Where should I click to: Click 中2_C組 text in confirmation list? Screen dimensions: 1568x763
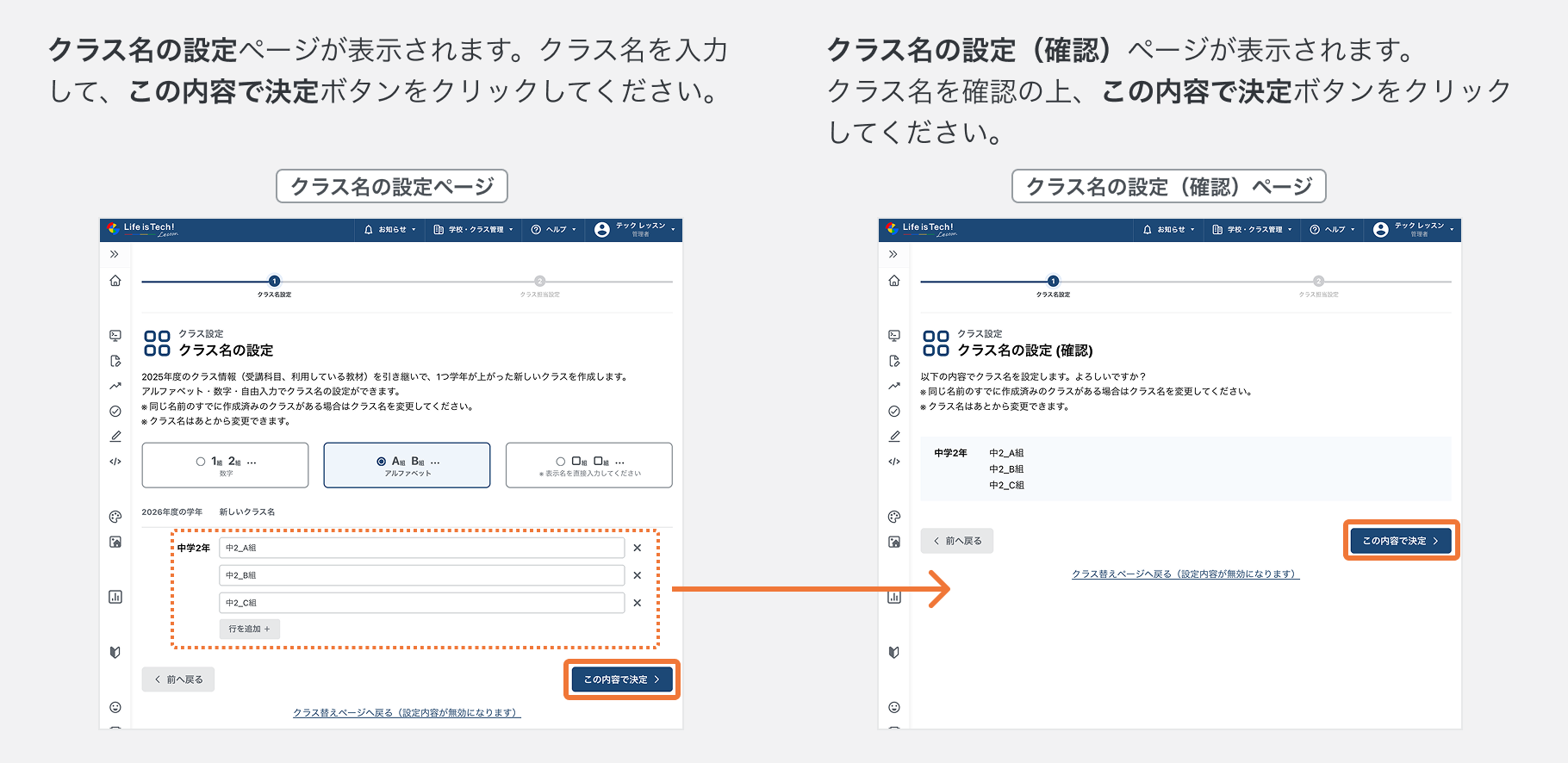pos(1006,486)
